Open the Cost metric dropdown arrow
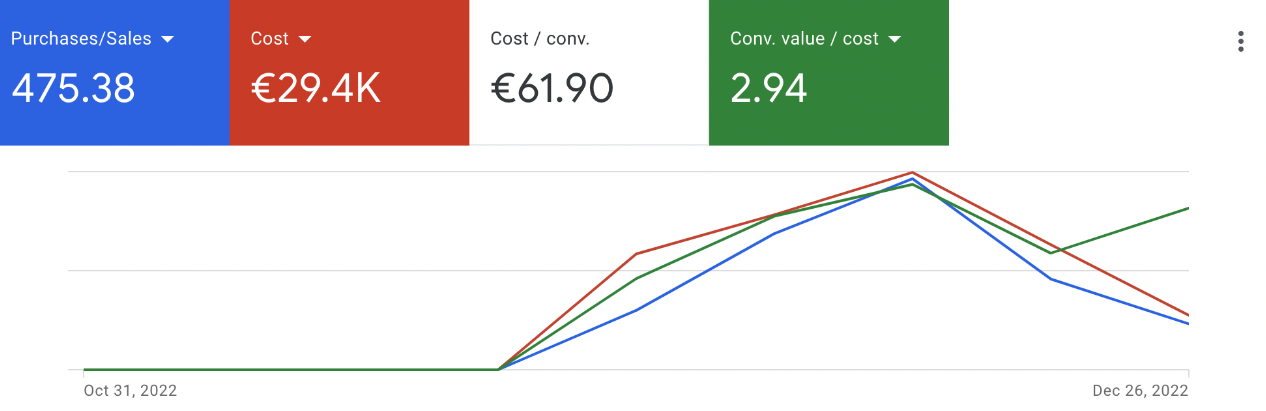 pos(305,39)
